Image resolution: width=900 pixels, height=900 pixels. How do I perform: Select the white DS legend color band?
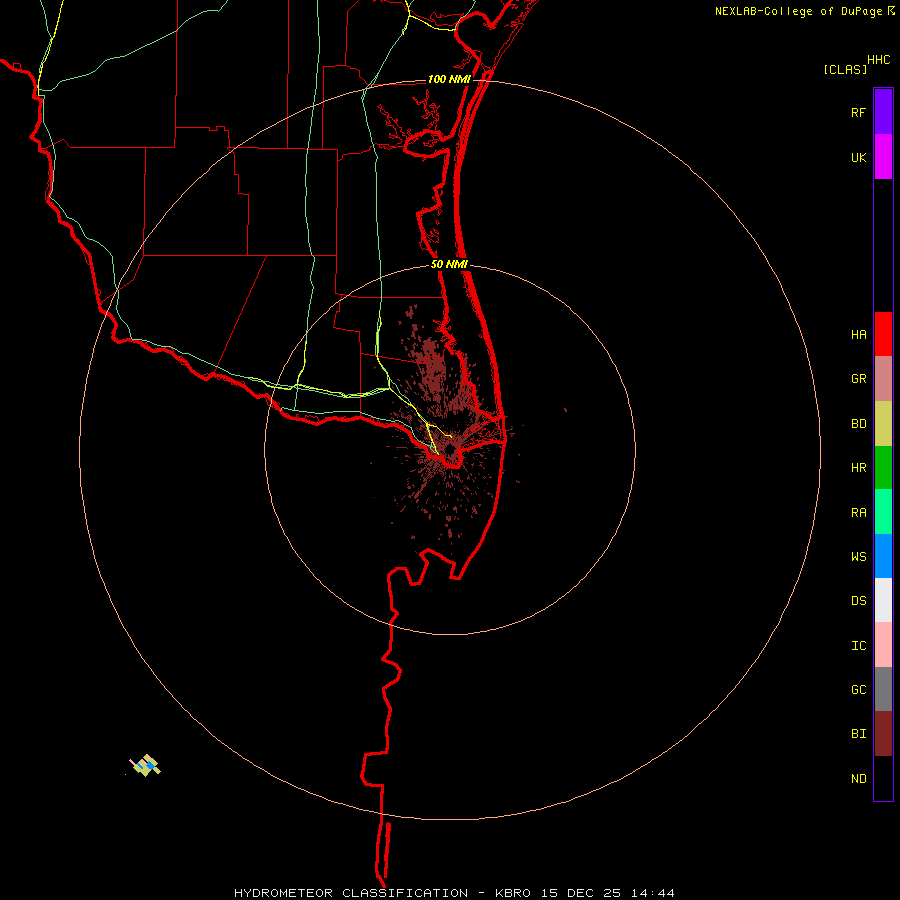click(883, 600)
